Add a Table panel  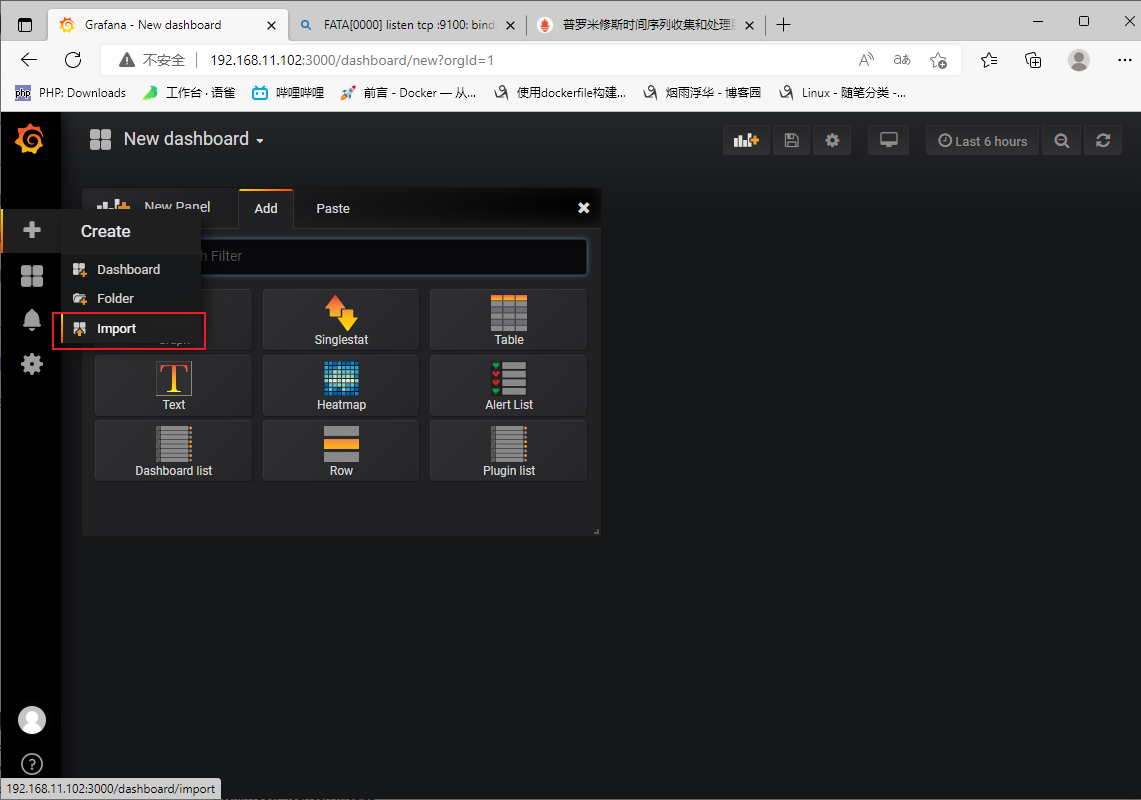click(x=509, y=320)
